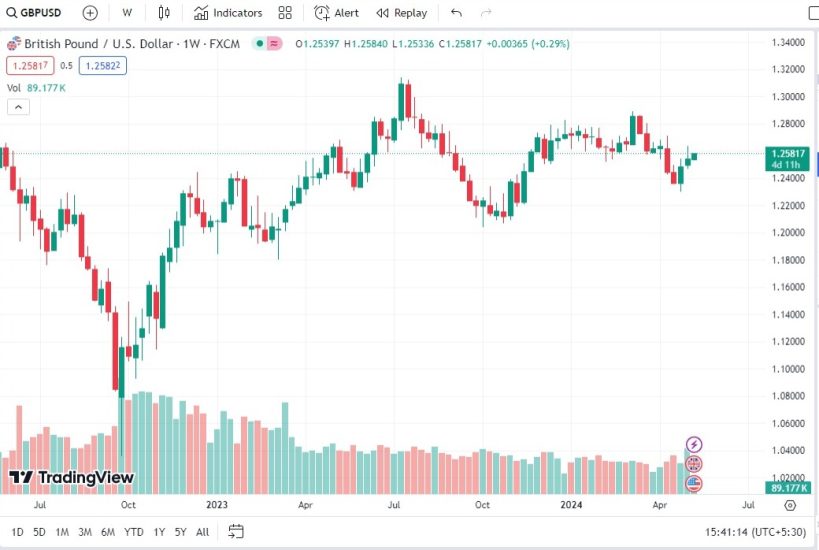Toggle the market status indicator pill

click(267, 44)
